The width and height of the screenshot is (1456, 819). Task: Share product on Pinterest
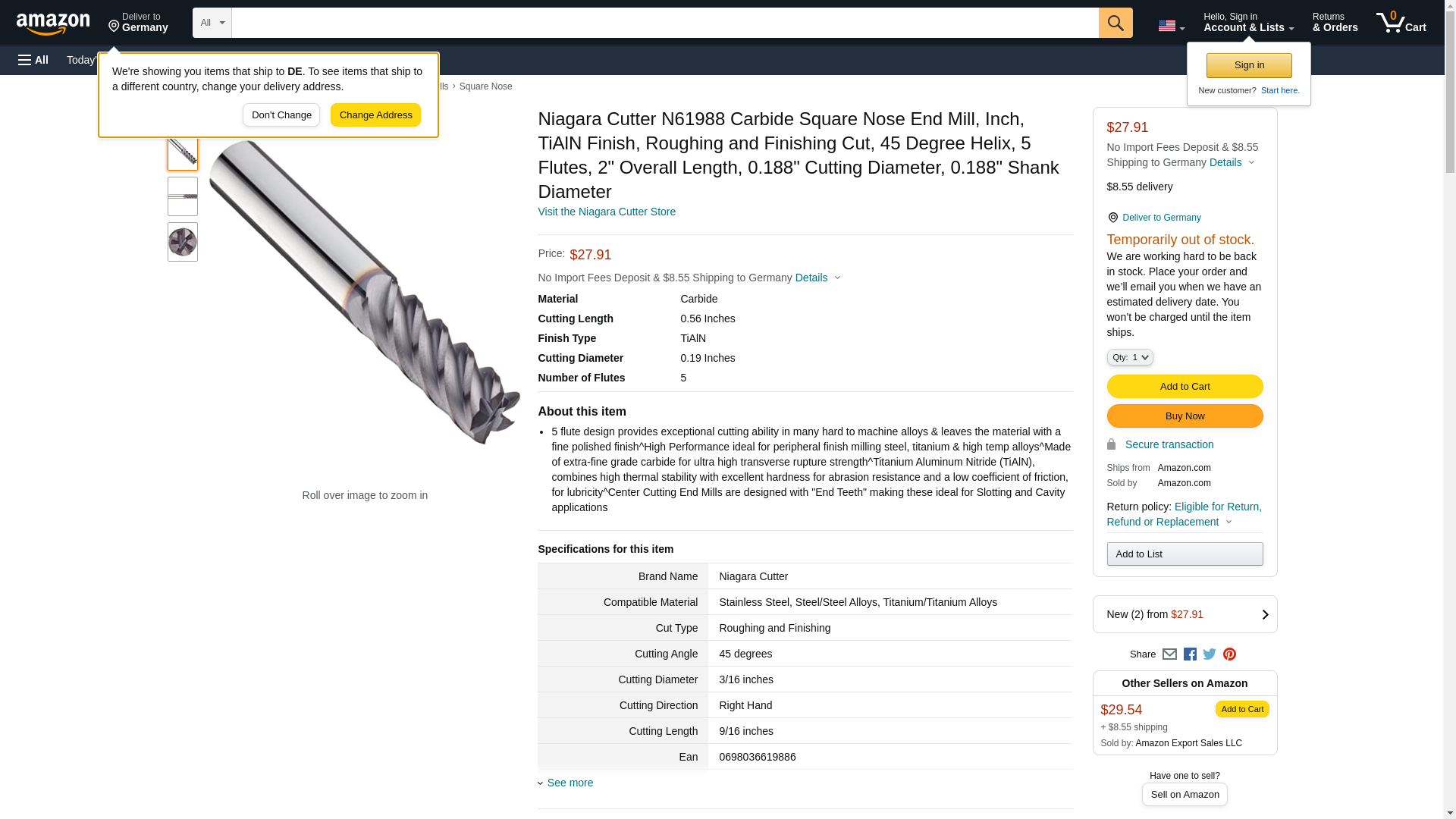pyautogui.click(x=1229, y=654)
